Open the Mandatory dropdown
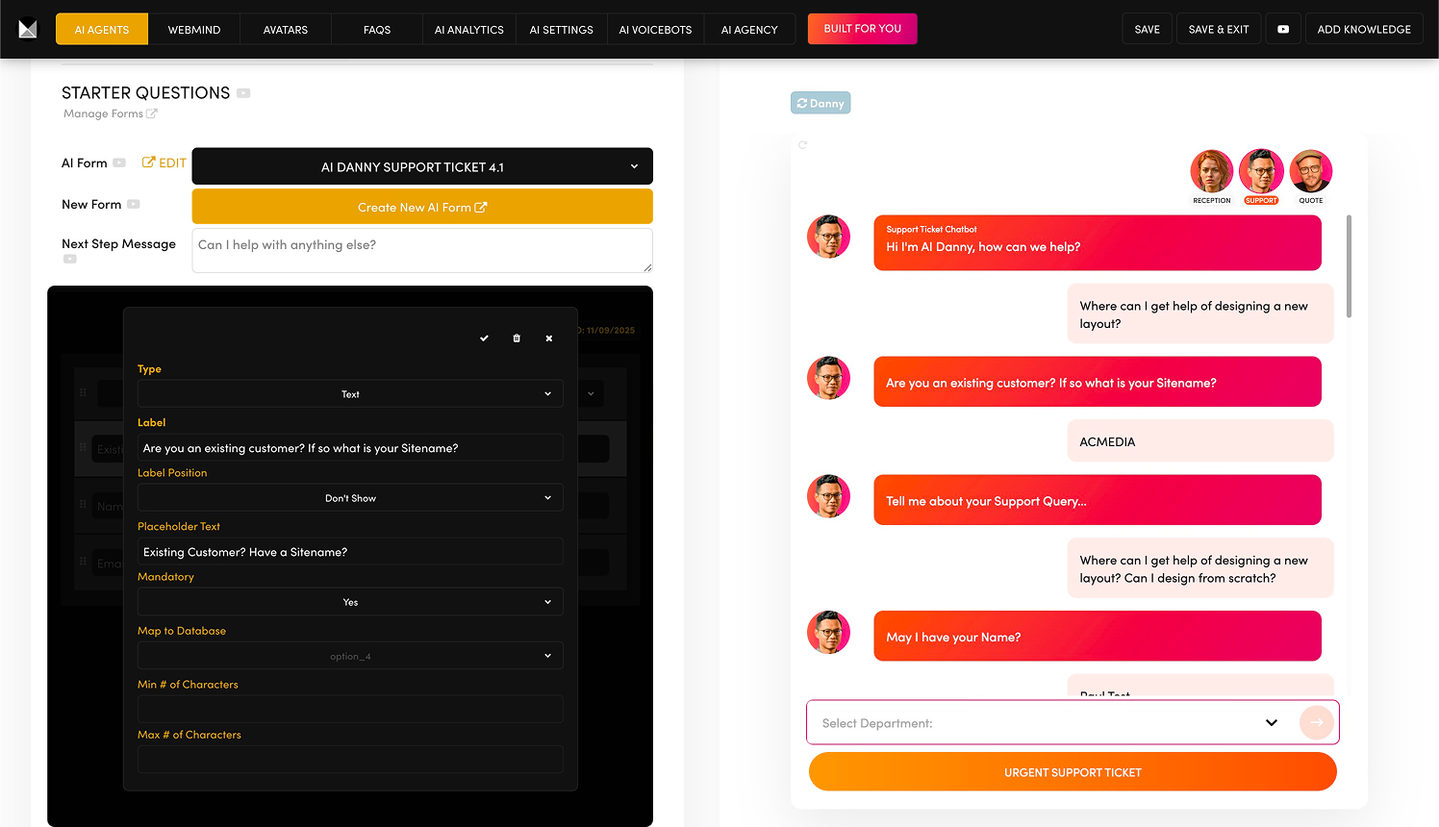The height and width of the screenshot is (827, 1439). [x=350, y=602]
